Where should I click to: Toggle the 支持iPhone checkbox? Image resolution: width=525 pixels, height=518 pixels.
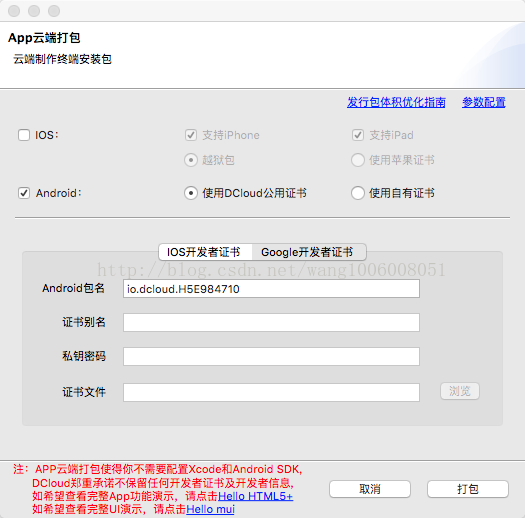pyautogui.click(x=191, y=135)
